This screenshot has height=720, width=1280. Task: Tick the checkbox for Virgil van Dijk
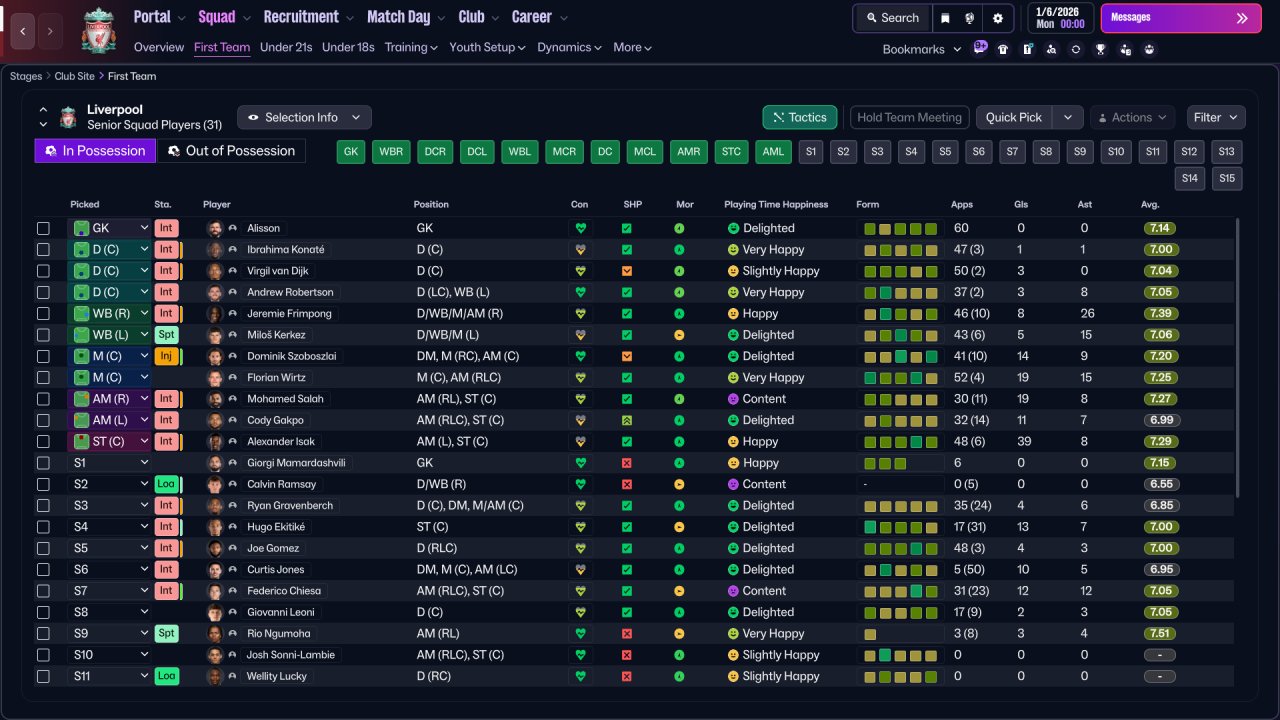tap(43, 271)
